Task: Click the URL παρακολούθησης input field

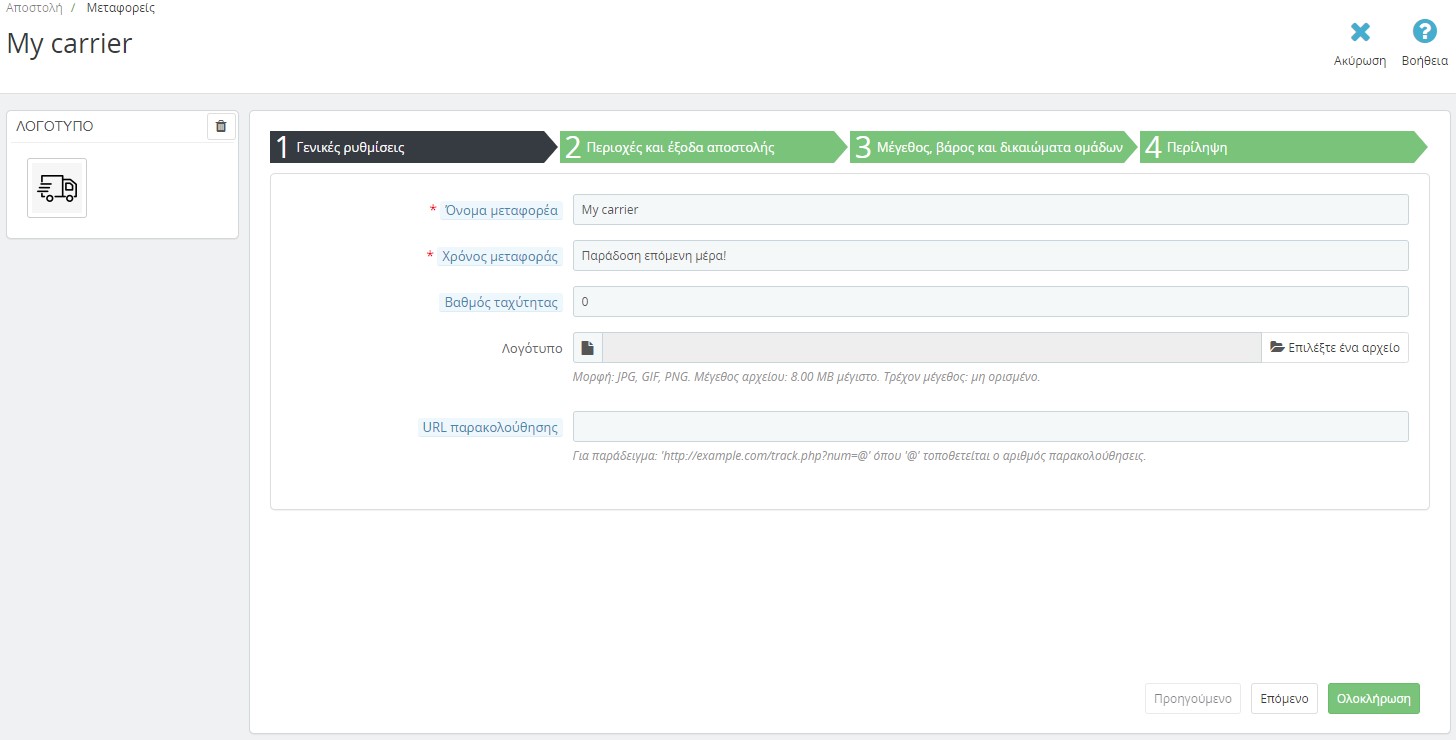Action: pyautogui.click(x=990, y=427)
